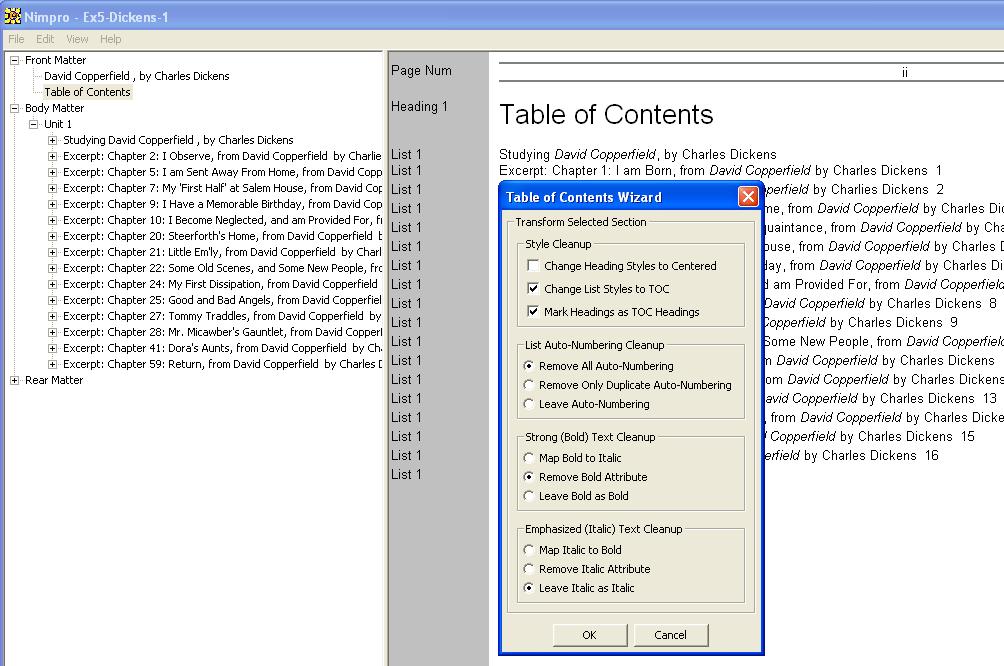The height and width of the screenshot is (666, 1004).
Task: Expand the Excerpt: Chapter 7 node
Action: [x=53, y=188]
